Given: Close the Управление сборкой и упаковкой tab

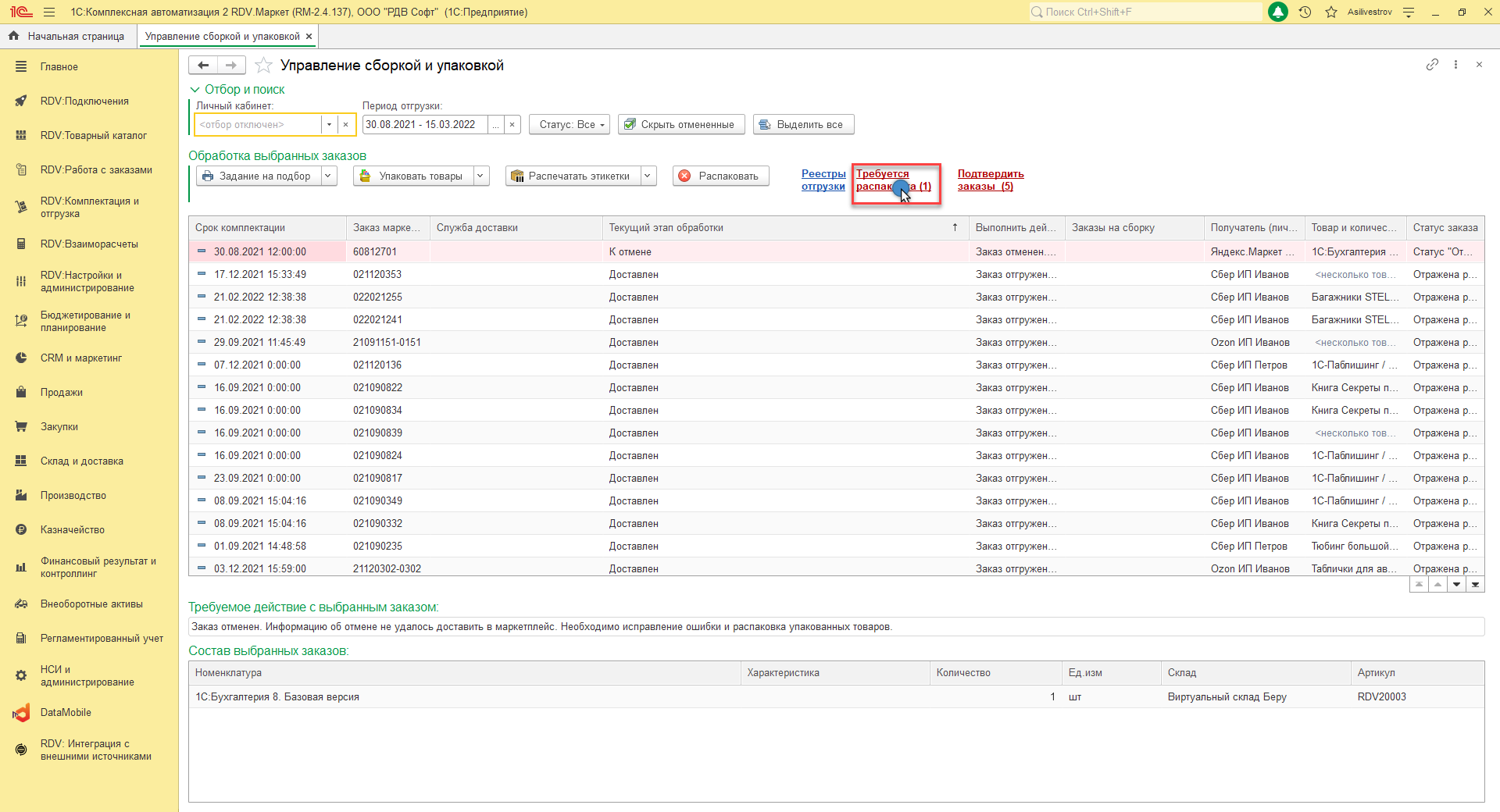Looking at the screenshot, I should coord(309,37).
